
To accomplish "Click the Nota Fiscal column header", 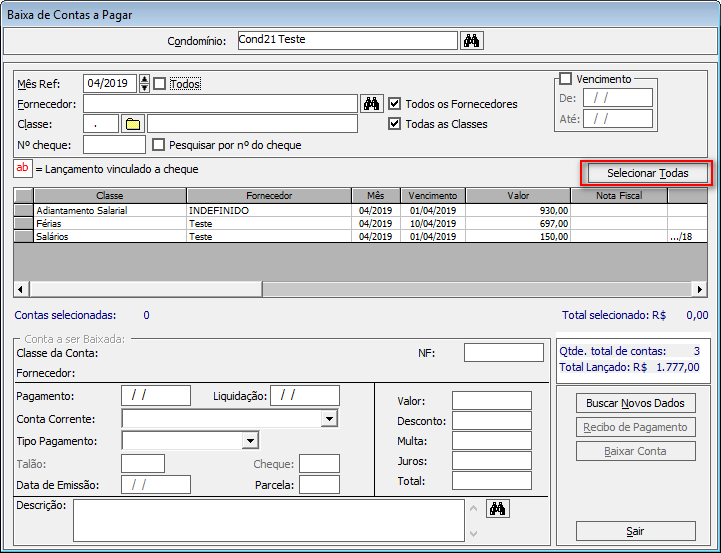I will [x=619, y=196].
